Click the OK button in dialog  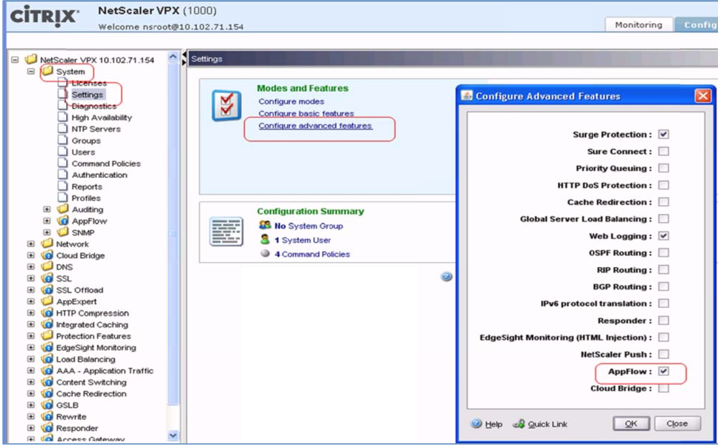point(631,424)
